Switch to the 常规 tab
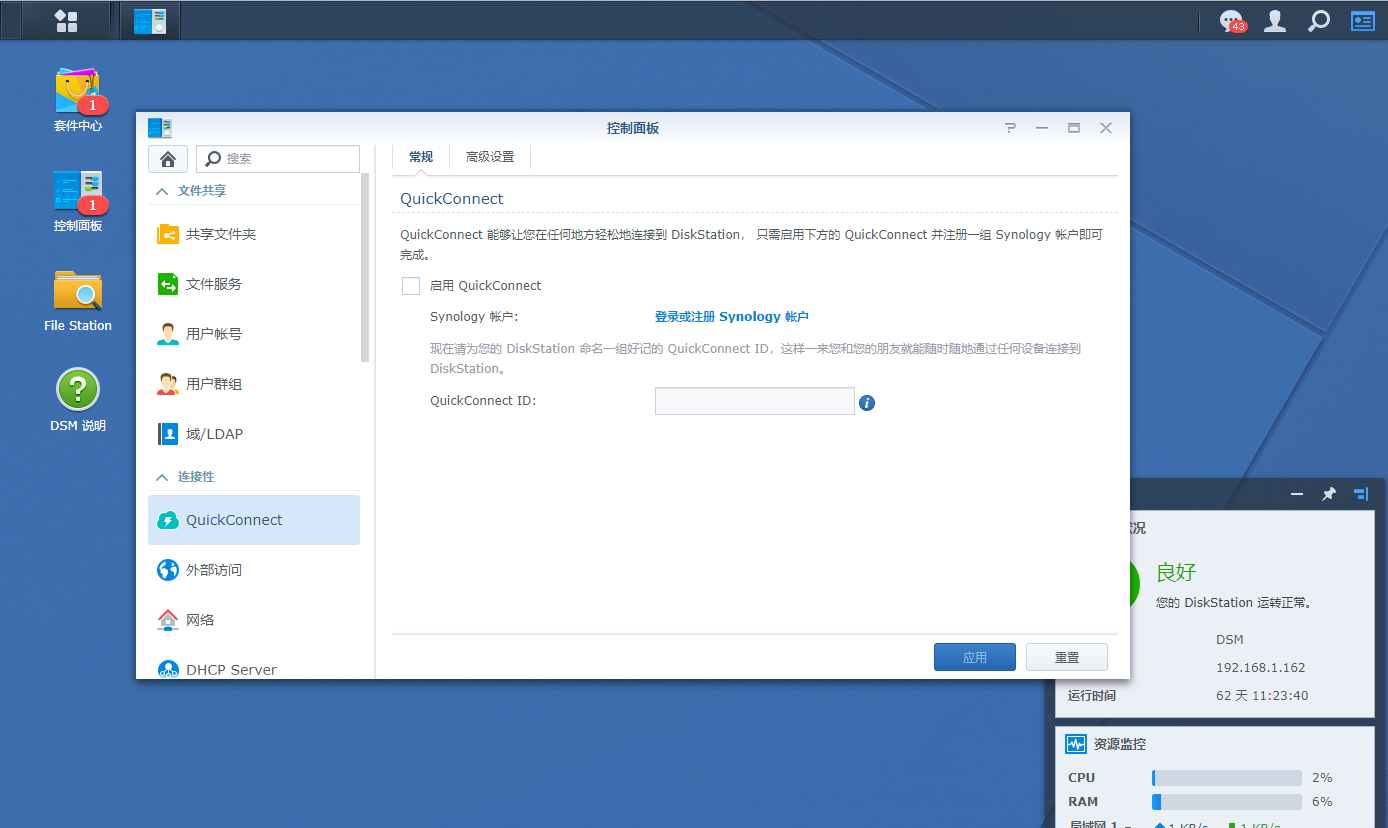The height and width of the screenshot is (828, 1388). pyautogui.click(x=421, y=157)
